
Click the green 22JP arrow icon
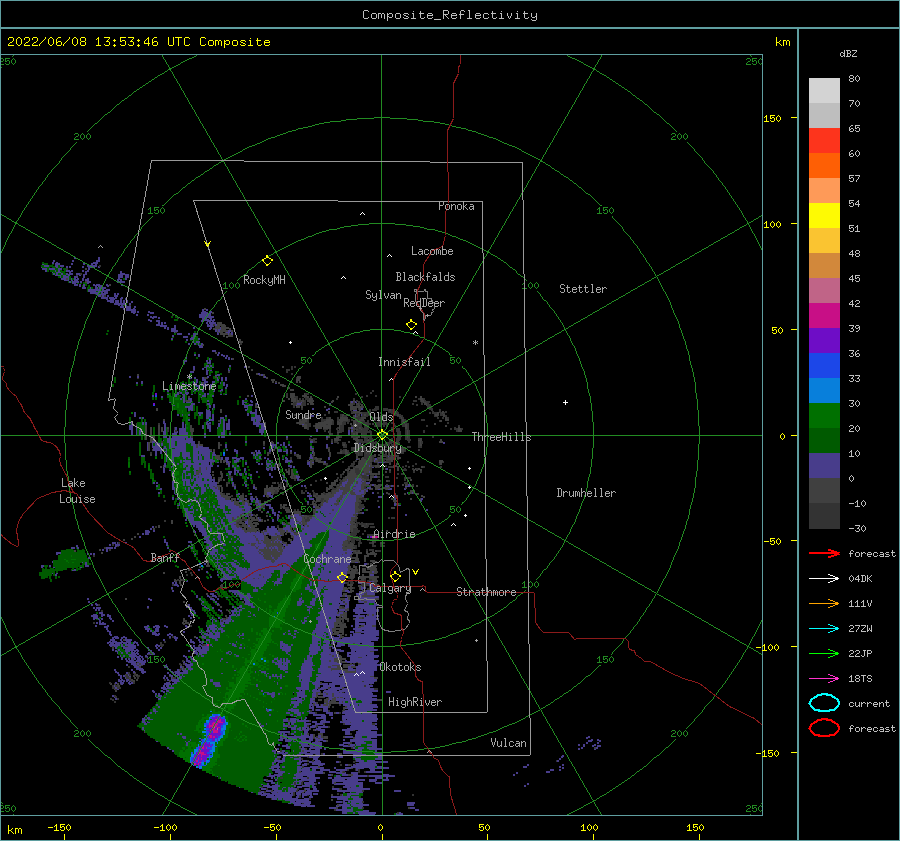[x=824, y=653]
